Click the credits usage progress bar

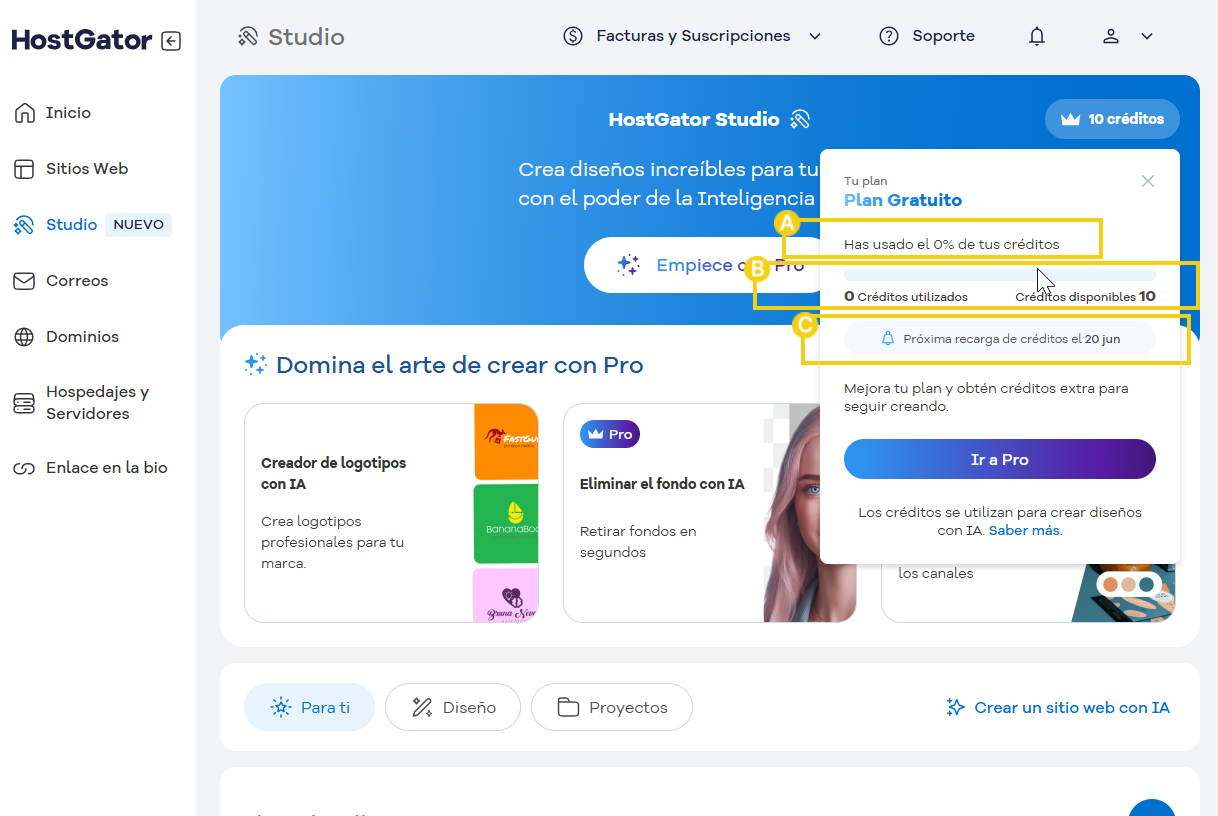click(x=1000, y=275)
